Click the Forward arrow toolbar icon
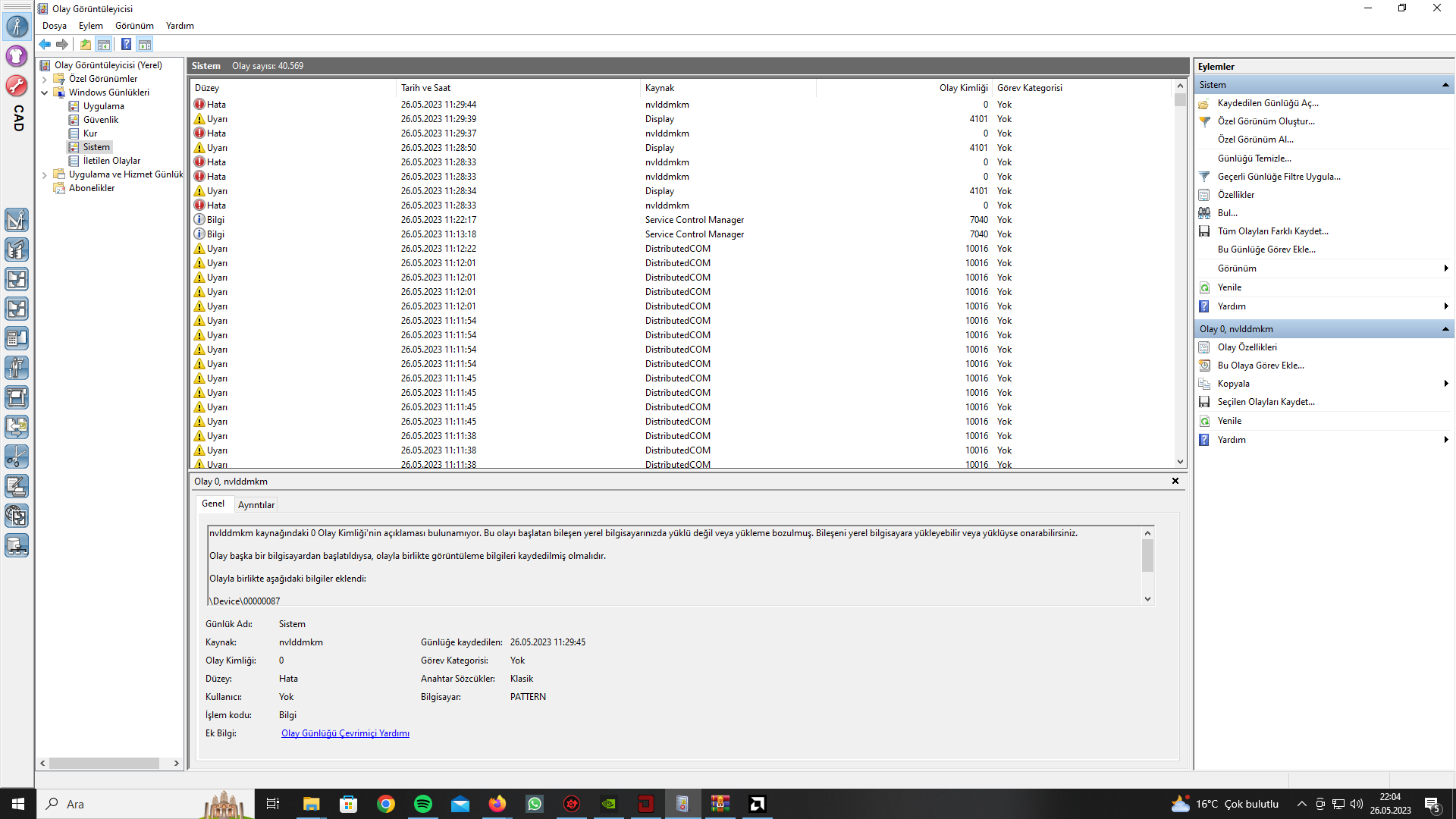This screenshot has width=1456, height=819. click(62, 45)
